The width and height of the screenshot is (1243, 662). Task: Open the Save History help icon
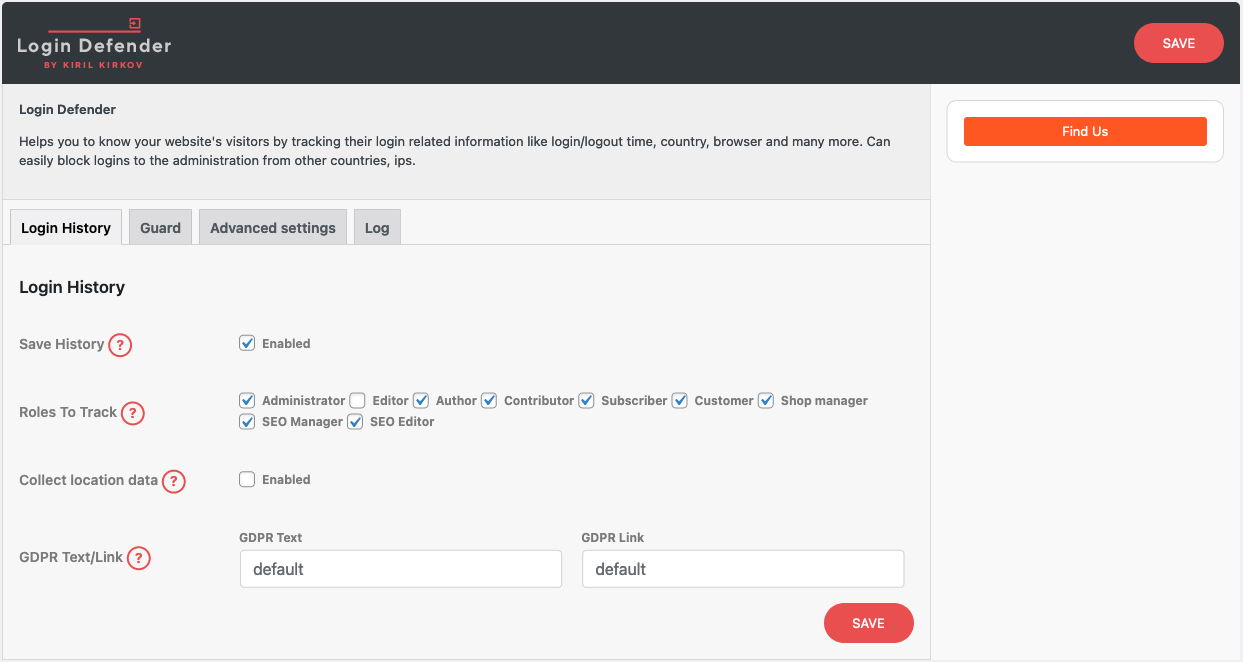[120, 344]
